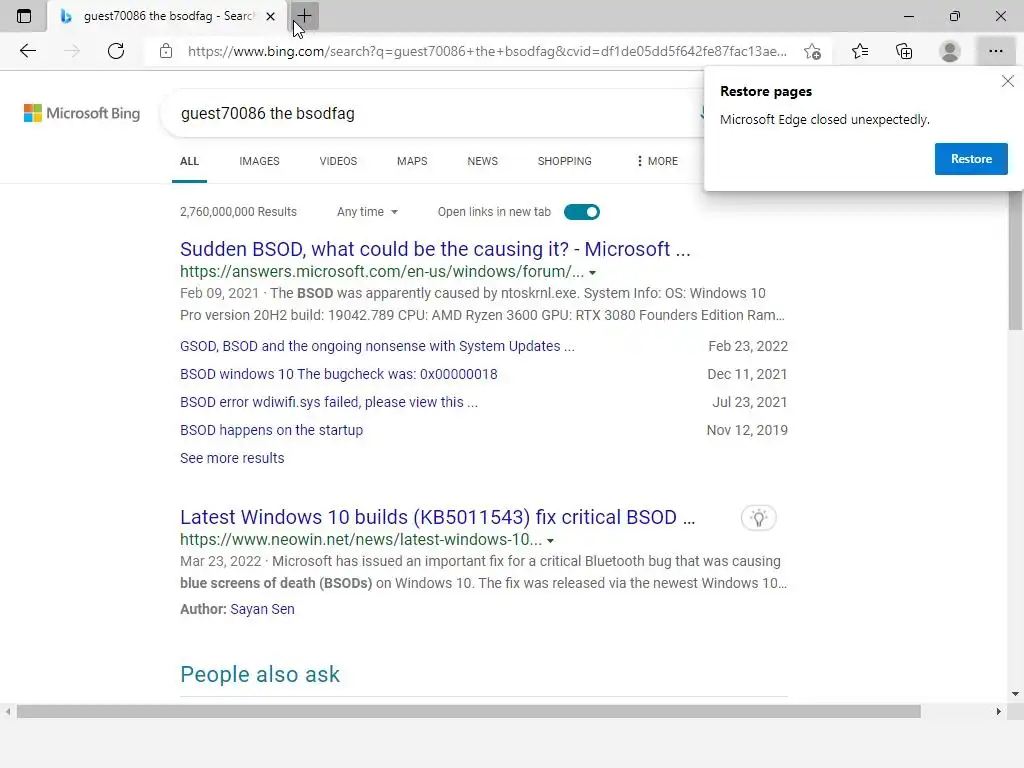Click the scroll left arrow
This screenshot has height=768, width=1024.
(x=7, y=711)
